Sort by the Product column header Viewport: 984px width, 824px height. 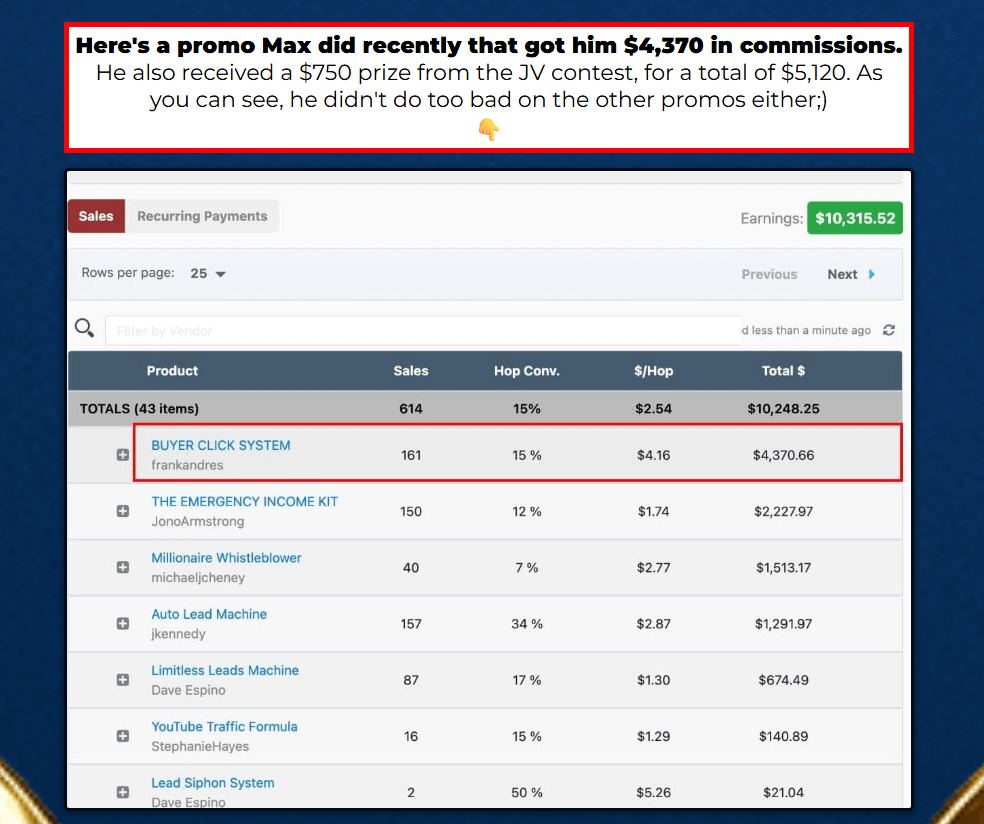[x=172, y=371]
